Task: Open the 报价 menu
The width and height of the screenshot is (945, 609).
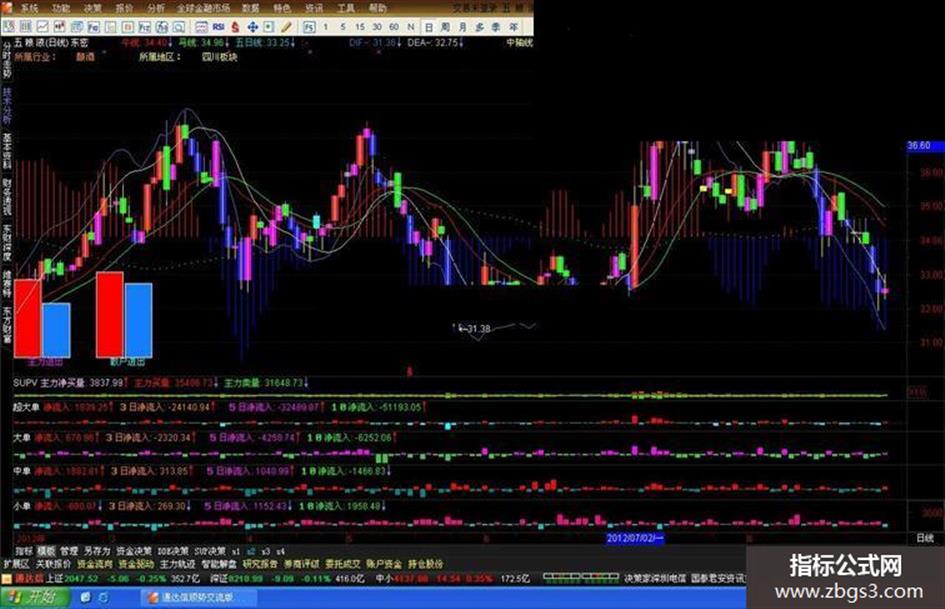Action: [124, 8]
